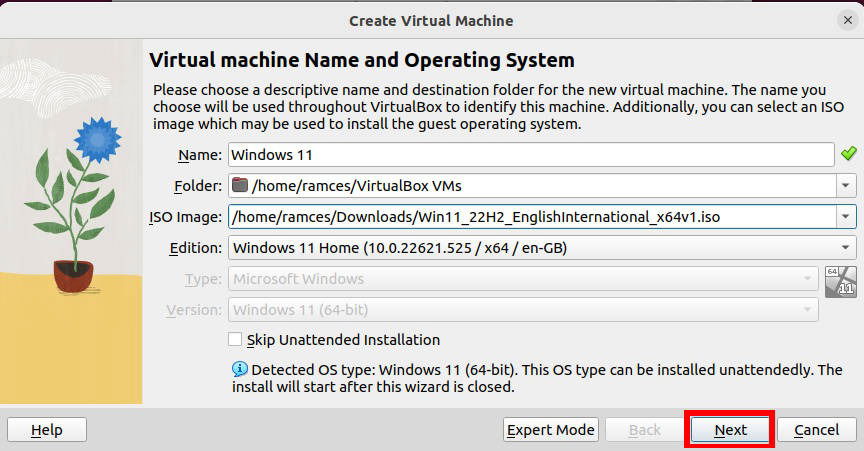
Task: Click the Folder path text
Action: (357, 185)
